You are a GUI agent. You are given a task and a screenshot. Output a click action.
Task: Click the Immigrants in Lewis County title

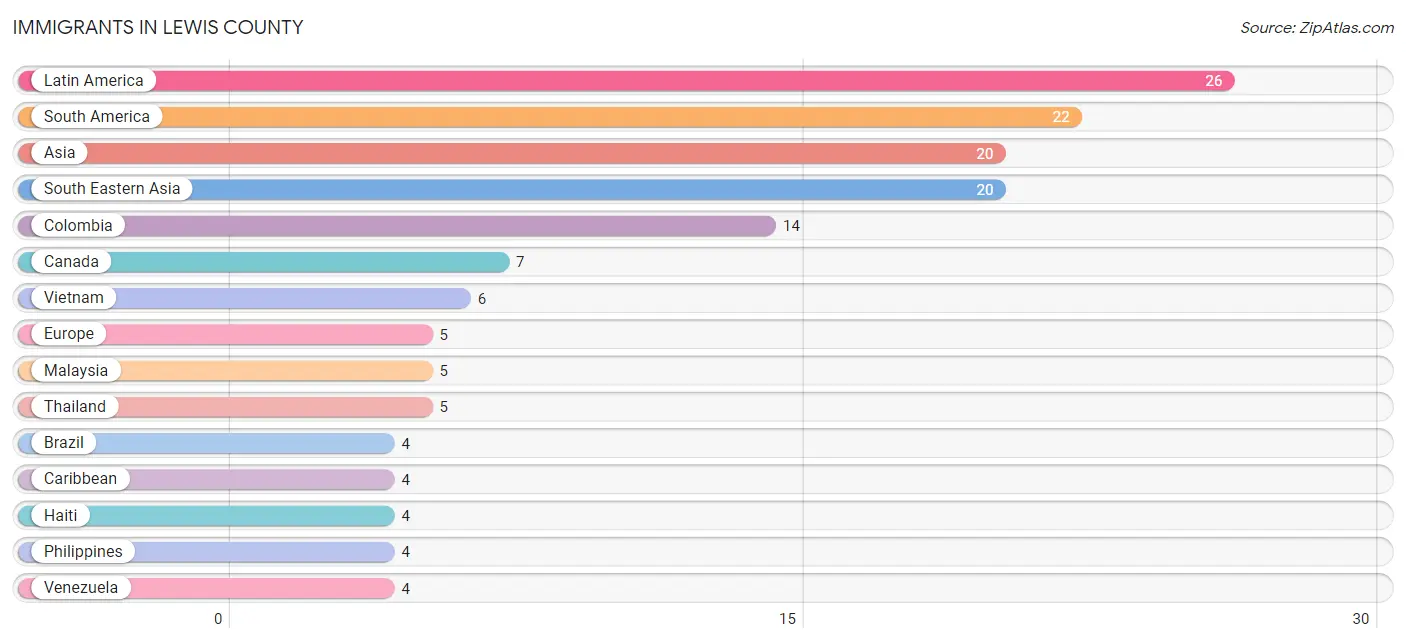158,27
